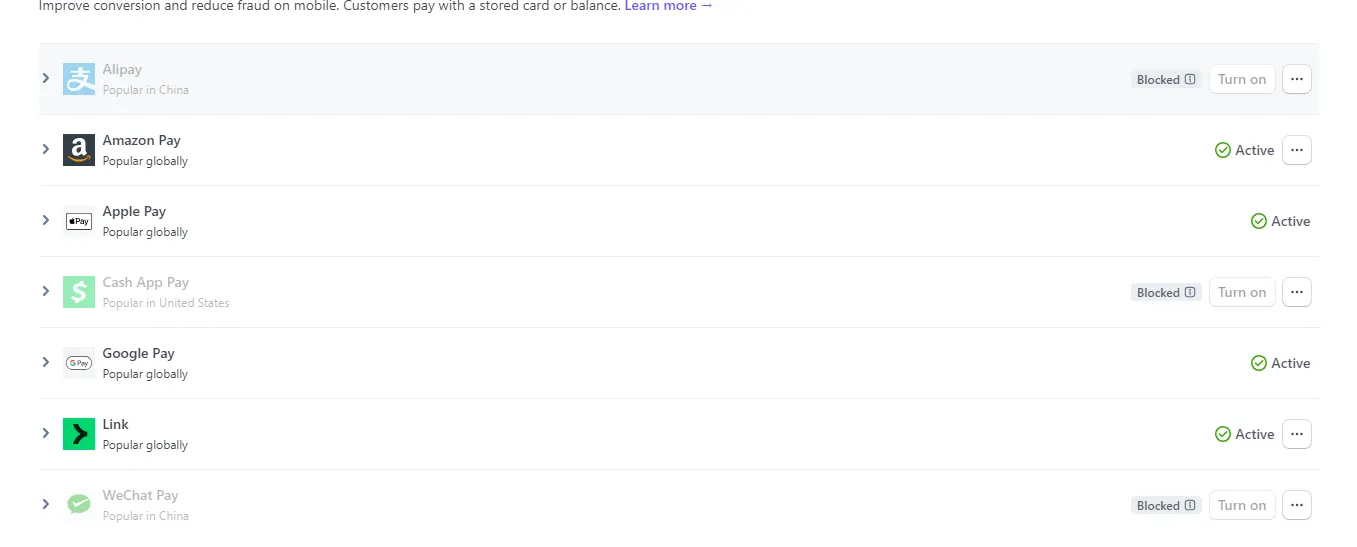
Task: Open the more options menu for Link
Action: (1297, 434)
